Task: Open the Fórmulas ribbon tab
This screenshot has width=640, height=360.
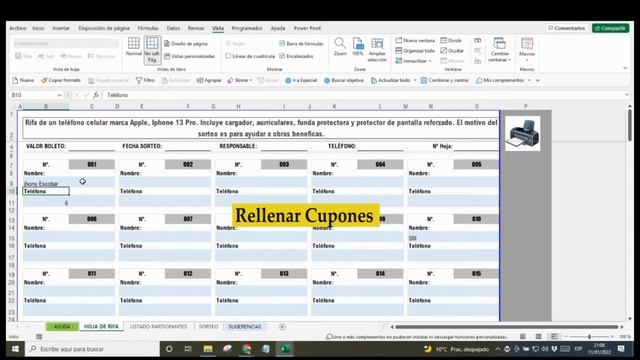Action: tap(148, 28)
